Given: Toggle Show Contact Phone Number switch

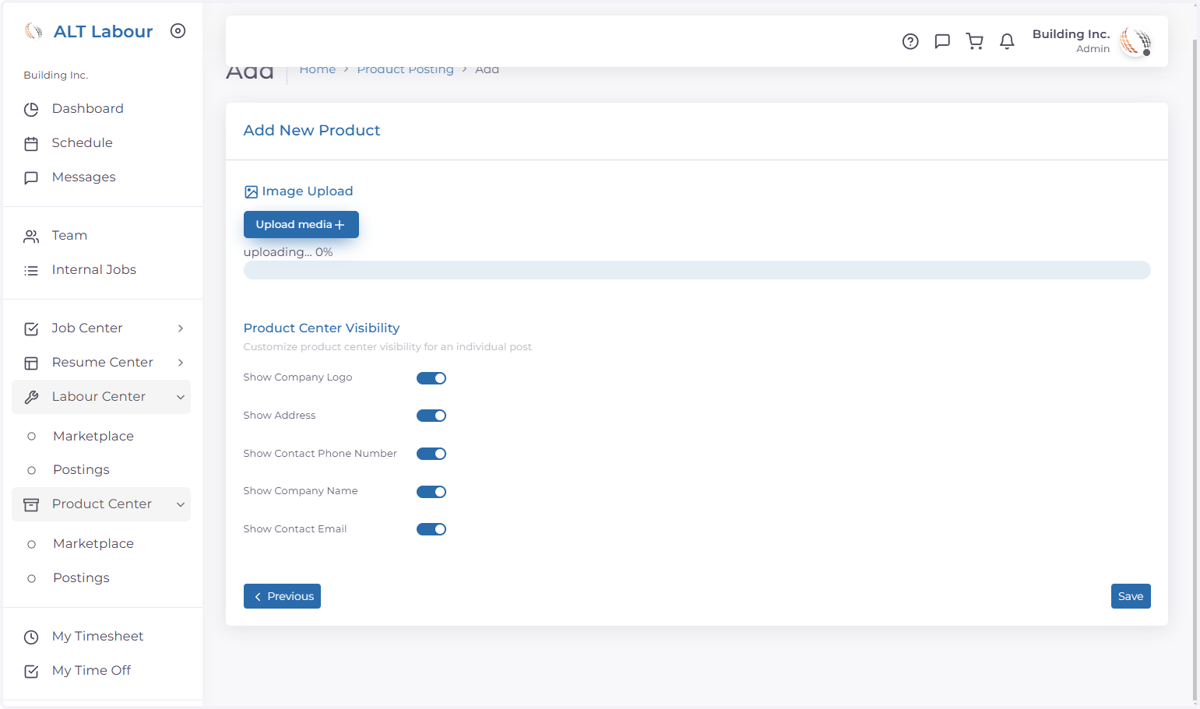Looking at the screenshot, I should pyautogui.click(x=431, y=454).
